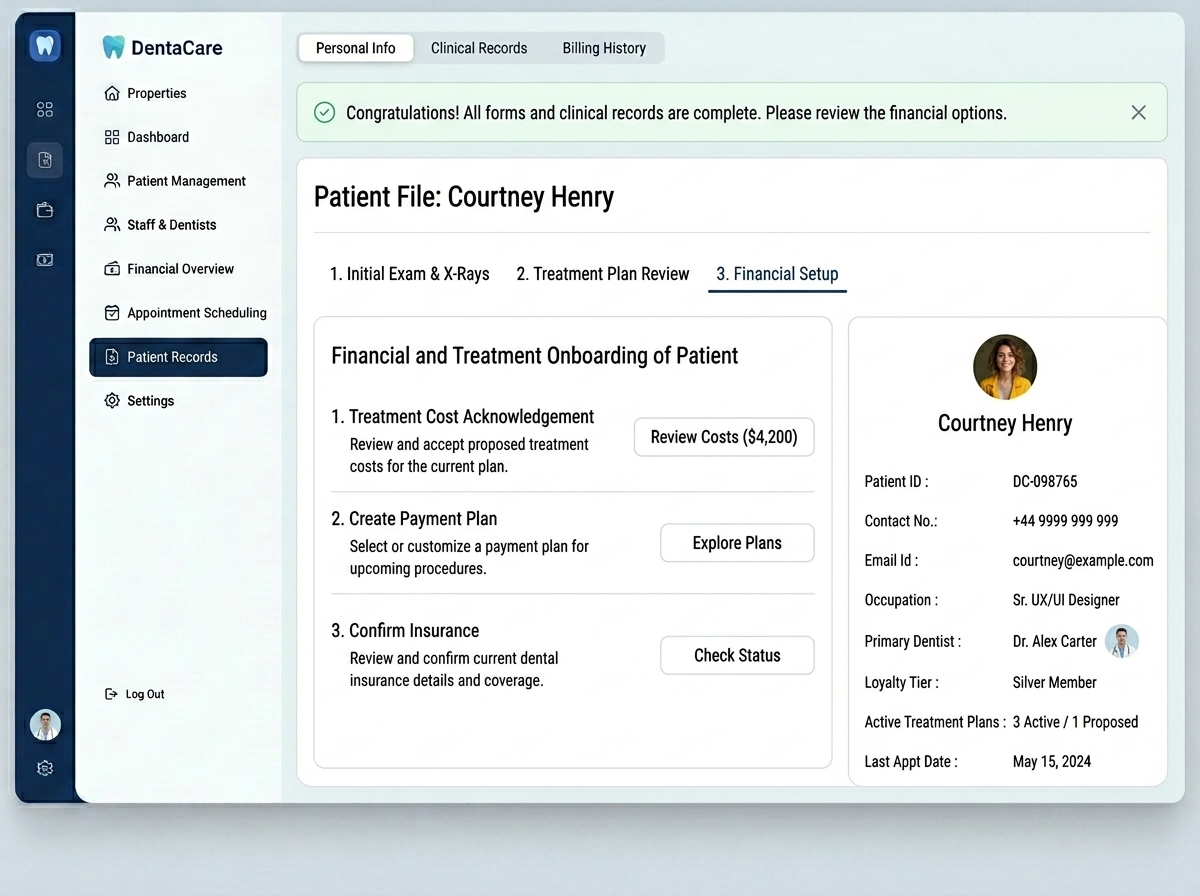Click the Dr. Alex Carter name text
The height and width of the screenshot is (896, 1200).
[1054, 641]
